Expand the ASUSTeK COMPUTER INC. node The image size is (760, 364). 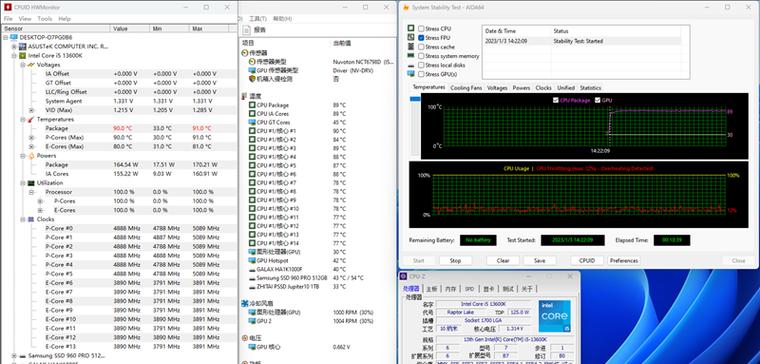pos(14,47)
